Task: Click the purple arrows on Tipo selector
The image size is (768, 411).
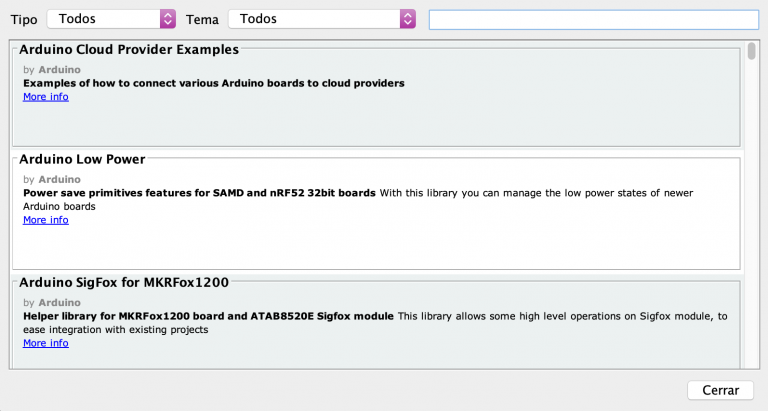Action: 167,19
